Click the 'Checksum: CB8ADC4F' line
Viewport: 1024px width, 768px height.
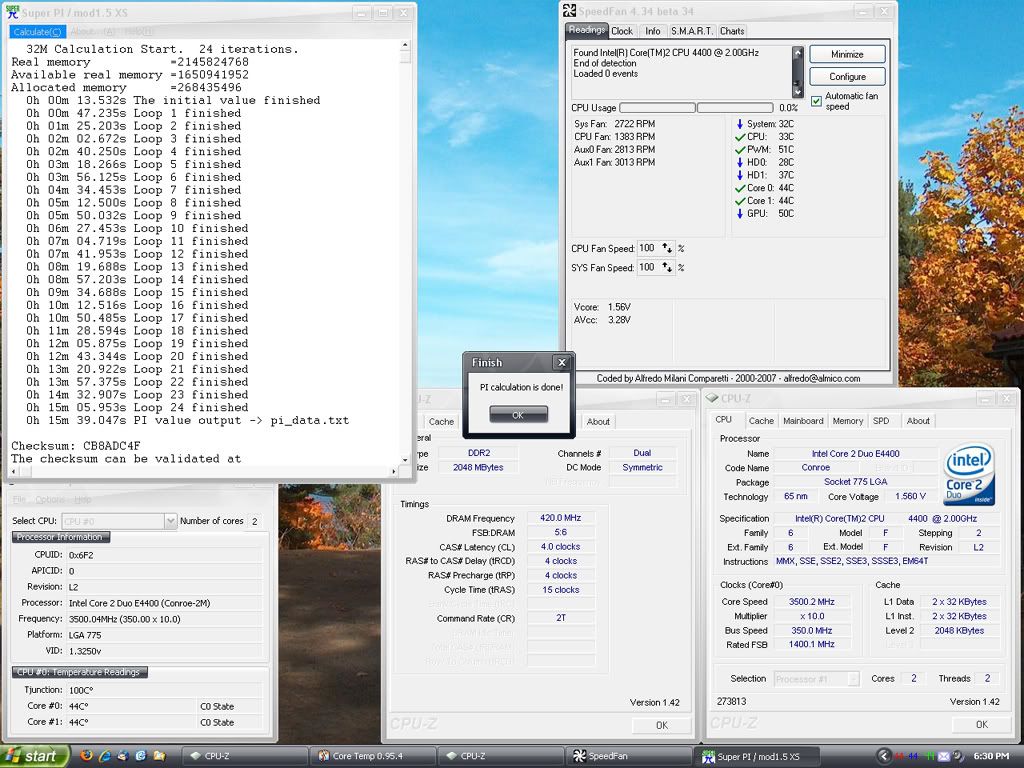76,446
